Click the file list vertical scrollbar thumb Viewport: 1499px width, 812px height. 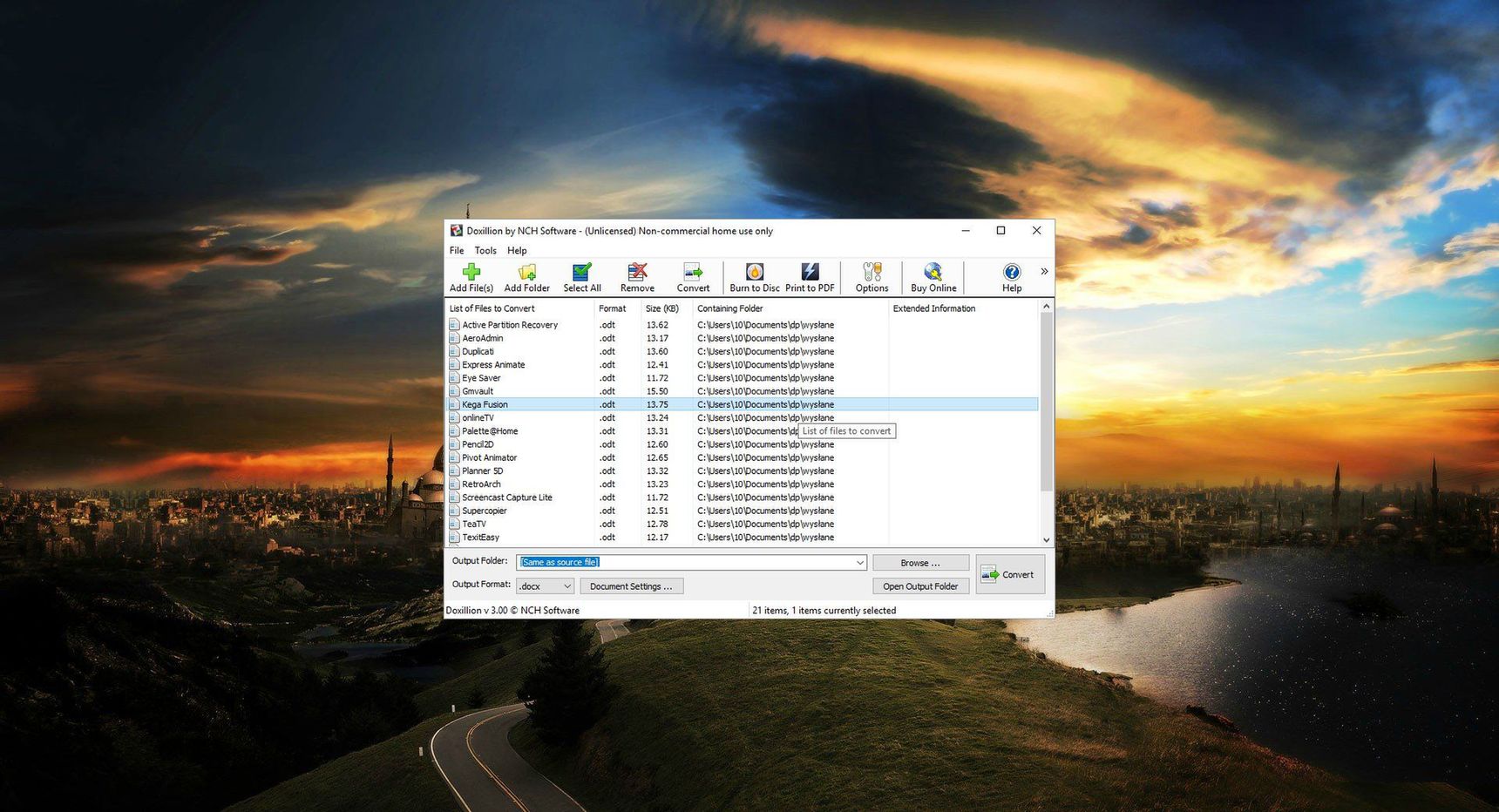click(1047, 401)
